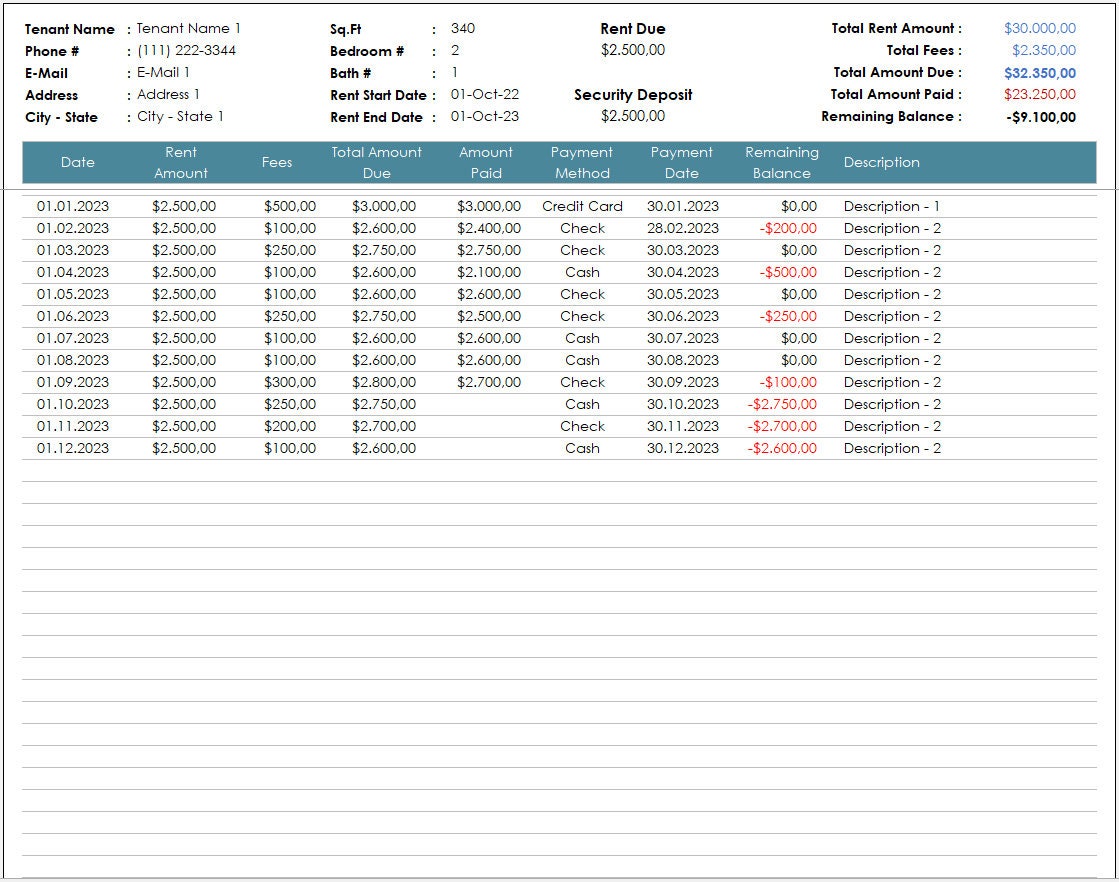This screenshot has height=882, width=1119.
Task: Click the Address 1 value cell
Action: 168,94
